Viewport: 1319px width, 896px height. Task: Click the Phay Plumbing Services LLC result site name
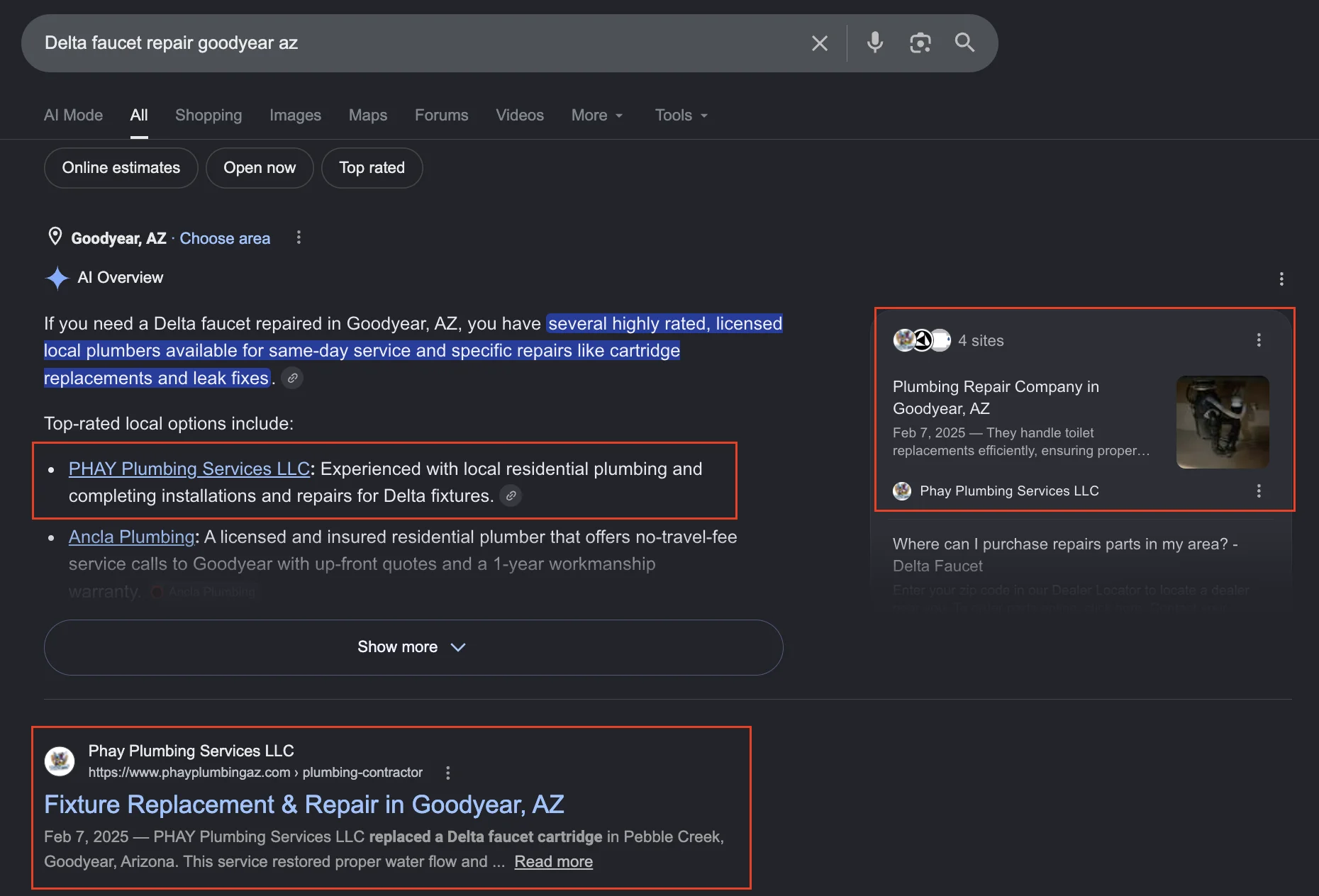click(191, 751)
